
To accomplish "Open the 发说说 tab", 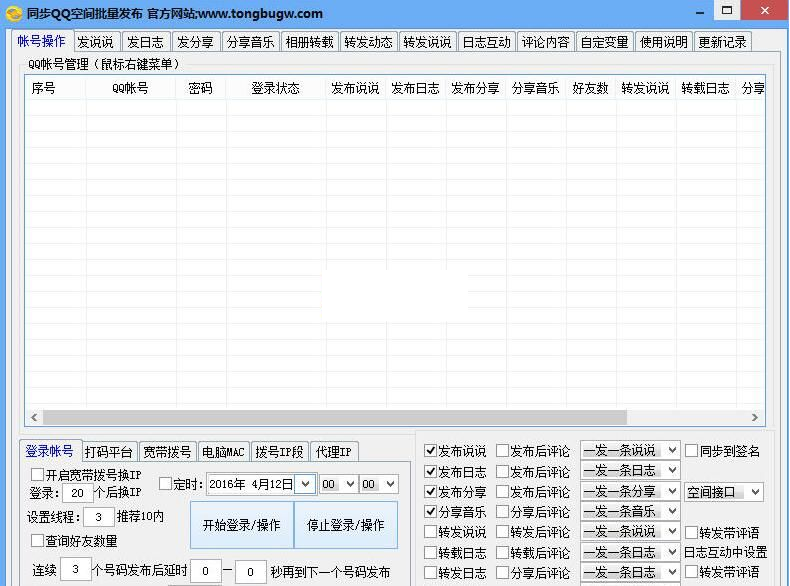I will click(95, 42).
